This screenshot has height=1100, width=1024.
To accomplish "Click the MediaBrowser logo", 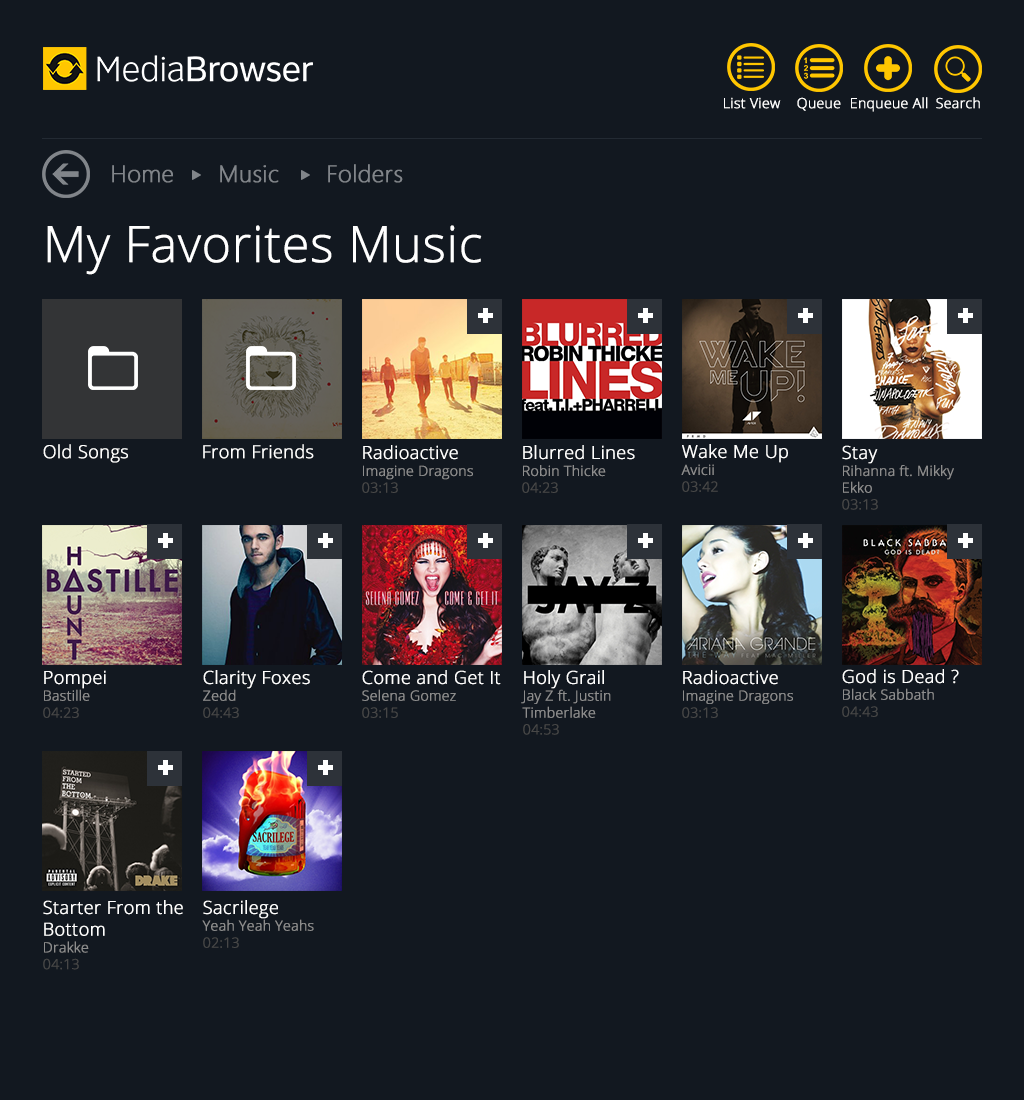I will pyautogui.click(x=177, y=69).
